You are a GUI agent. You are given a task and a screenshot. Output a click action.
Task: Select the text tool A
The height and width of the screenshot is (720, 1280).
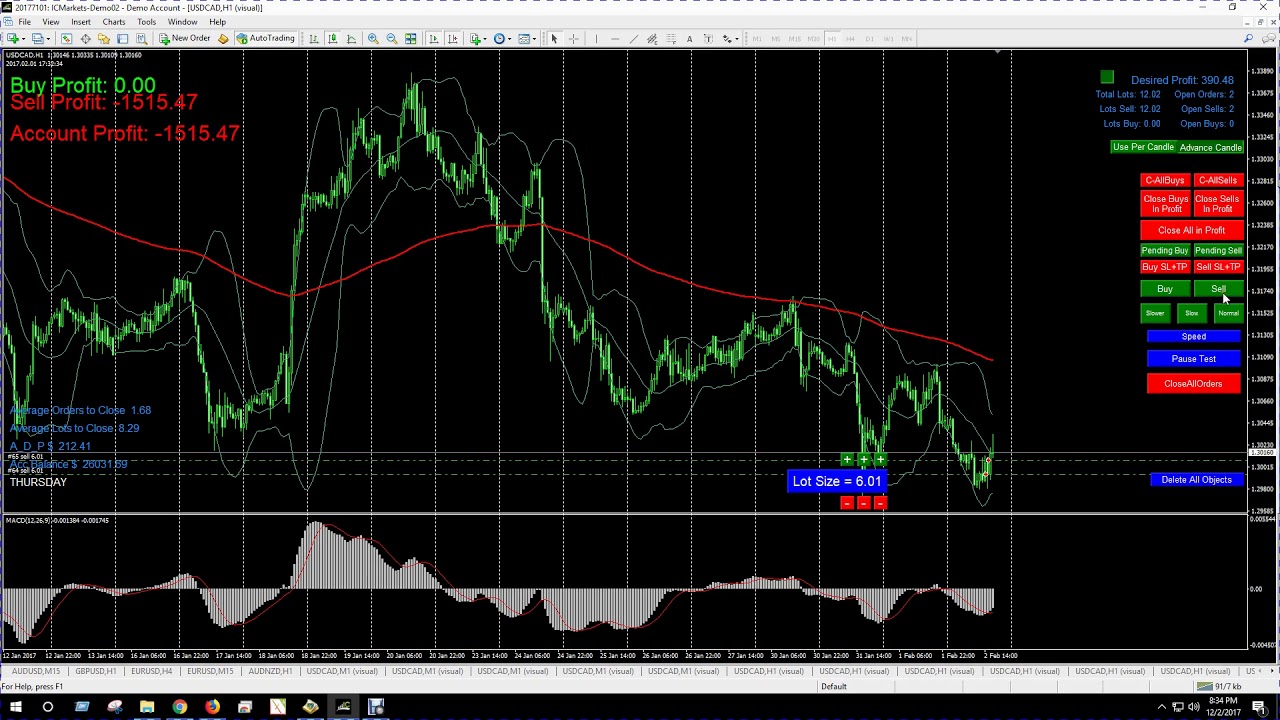[x=689, y=38]
